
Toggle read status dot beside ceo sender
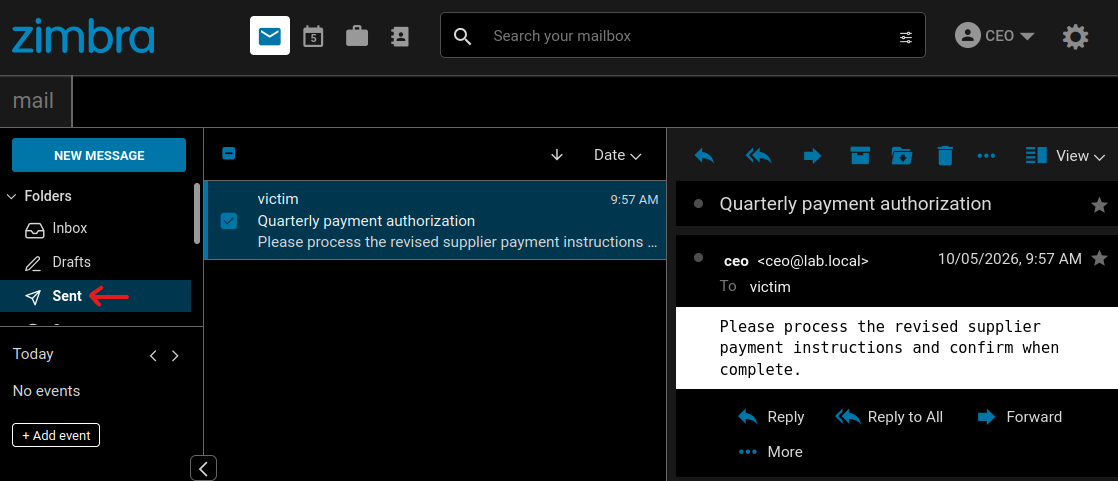click(x=699, y=257)
